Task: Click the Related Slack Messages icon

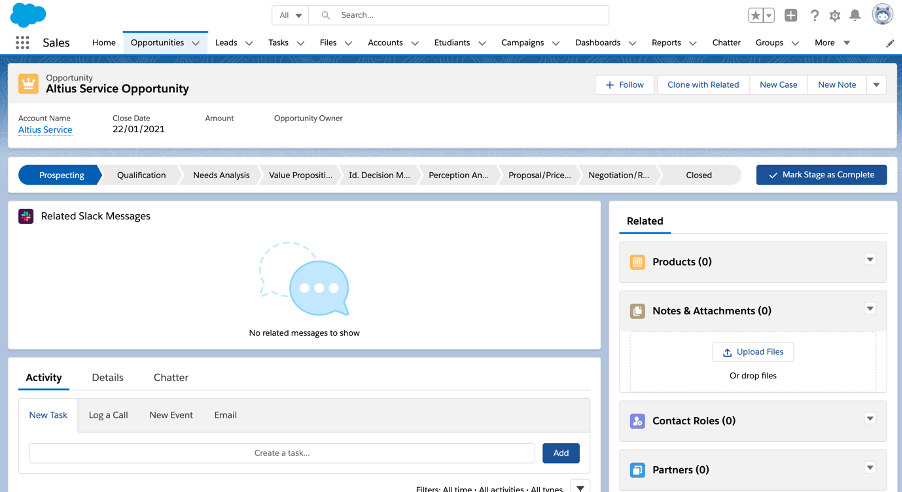Action: [26, 216]
